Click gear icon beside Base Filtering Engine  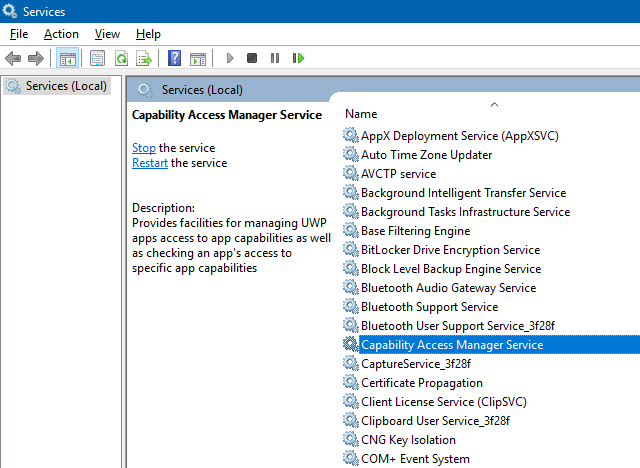pos(351,230)
